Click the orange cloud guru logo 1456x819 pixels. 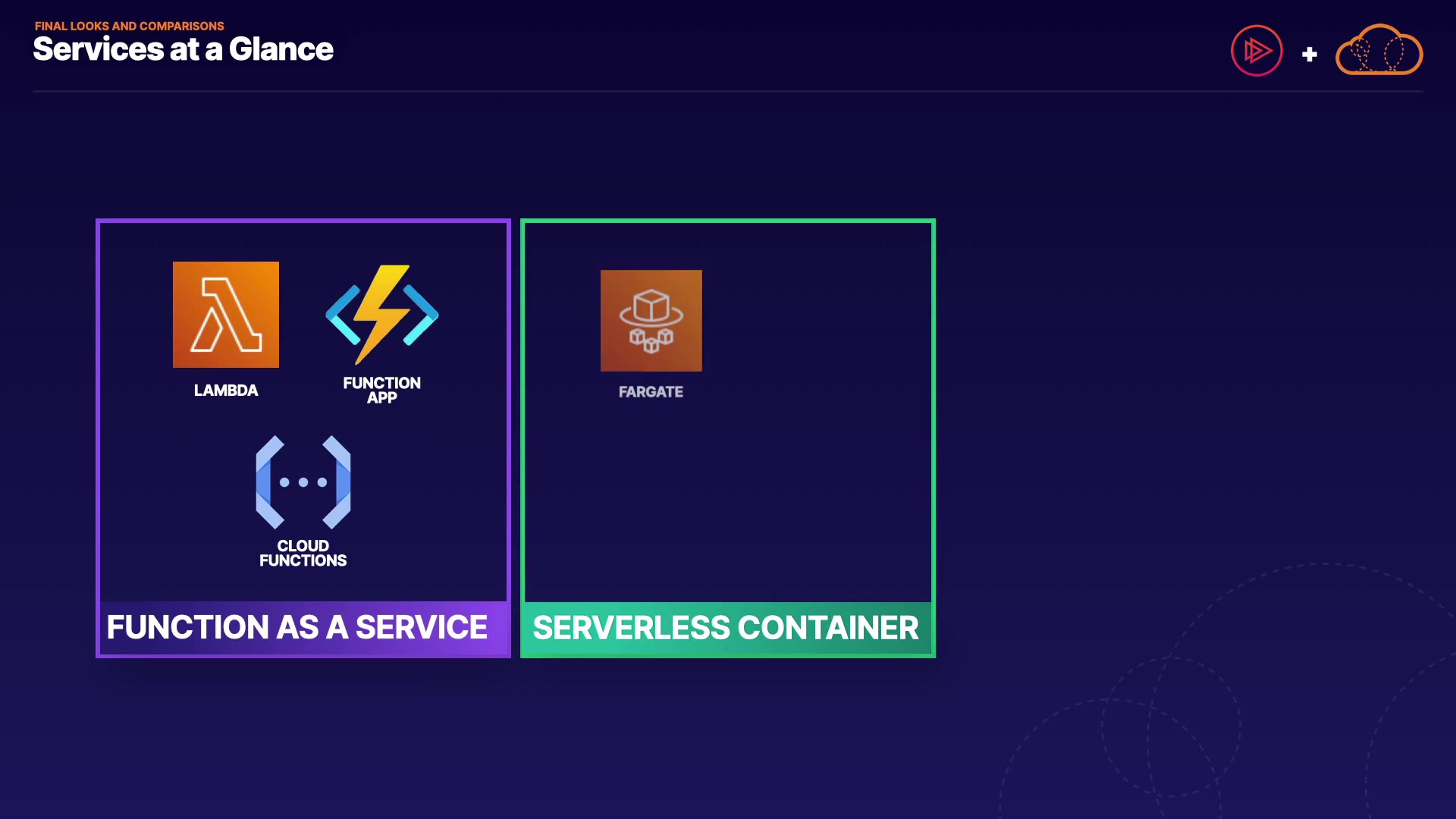coord(1379,51)
